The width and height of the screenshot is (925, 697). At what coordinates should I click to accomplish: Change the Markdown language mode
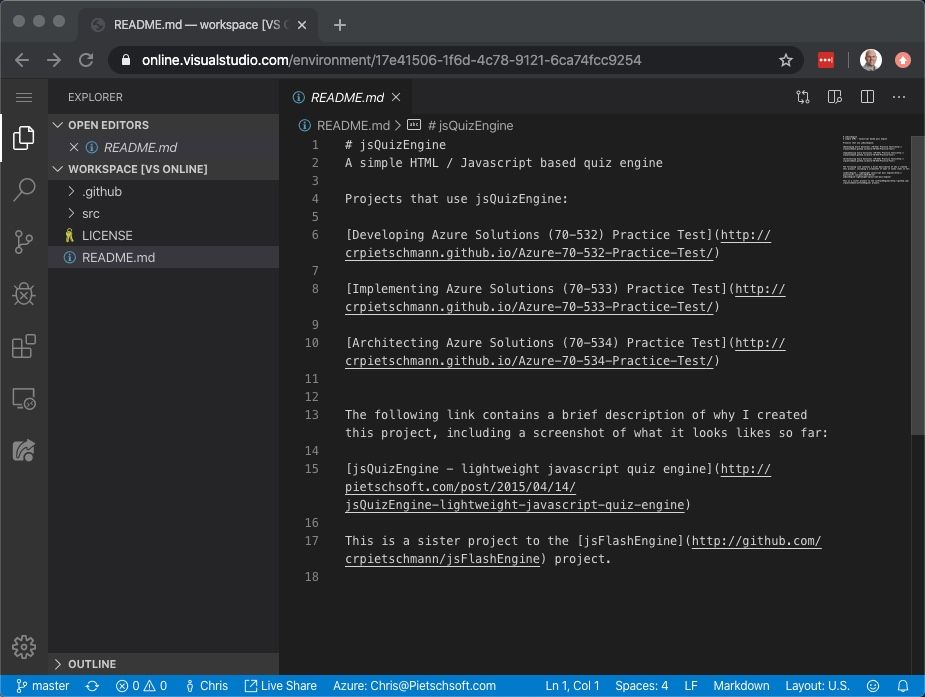pos(741,686)
